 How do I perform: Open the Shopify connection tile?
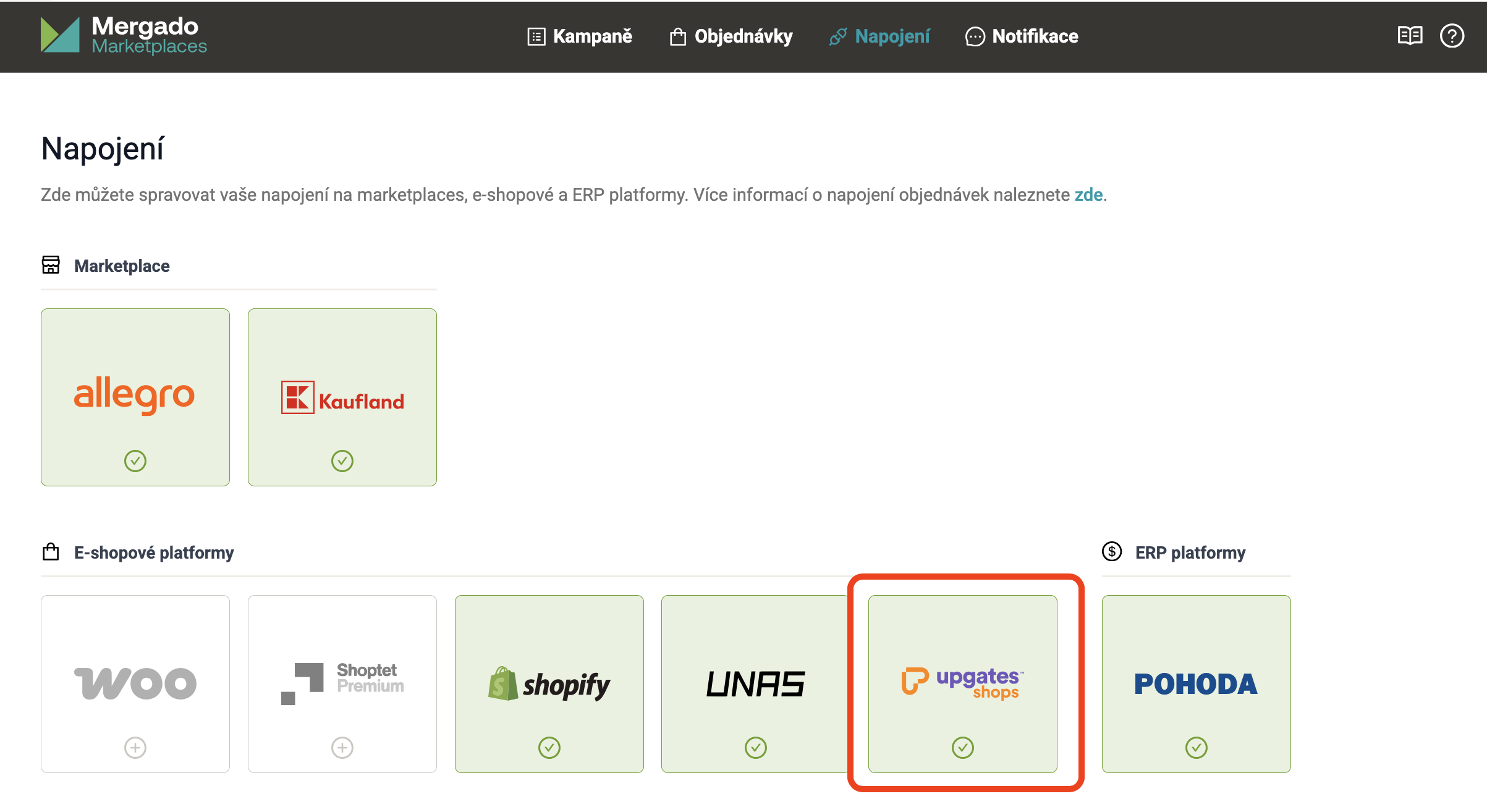coord(549,683)
